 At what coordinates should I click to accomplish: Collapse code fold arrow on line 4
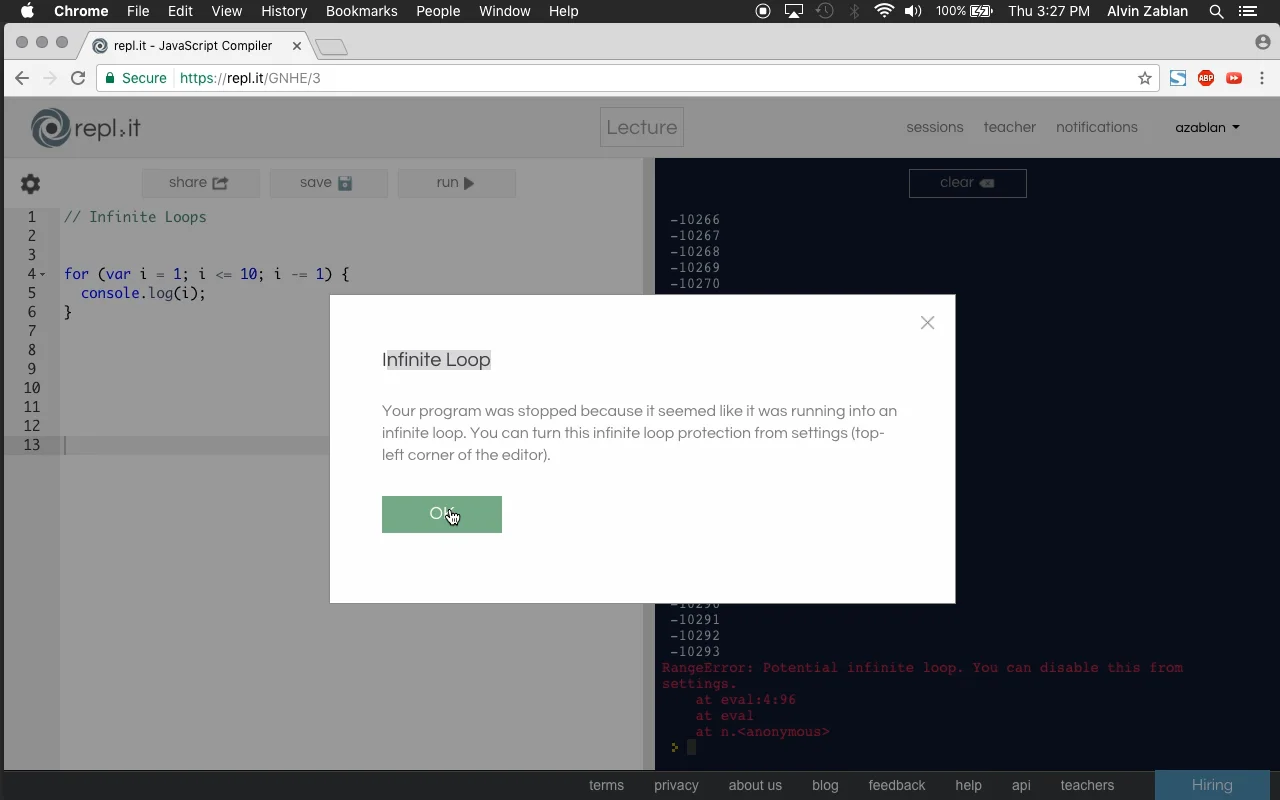[42, 274]
